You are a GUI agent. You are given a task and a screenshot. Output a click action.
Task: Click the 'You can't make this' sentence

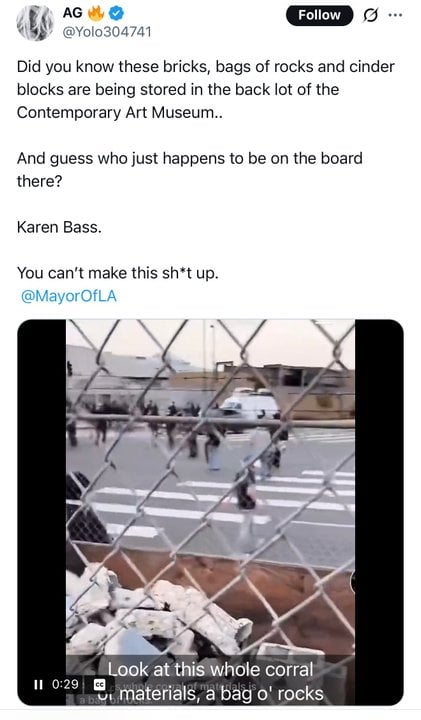coord(118,273)
